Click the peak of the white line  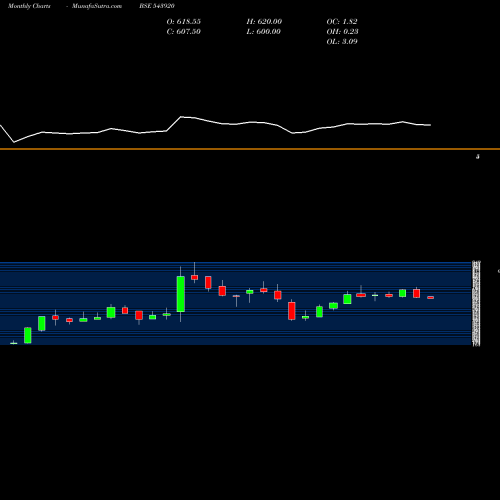coord(181,117)
